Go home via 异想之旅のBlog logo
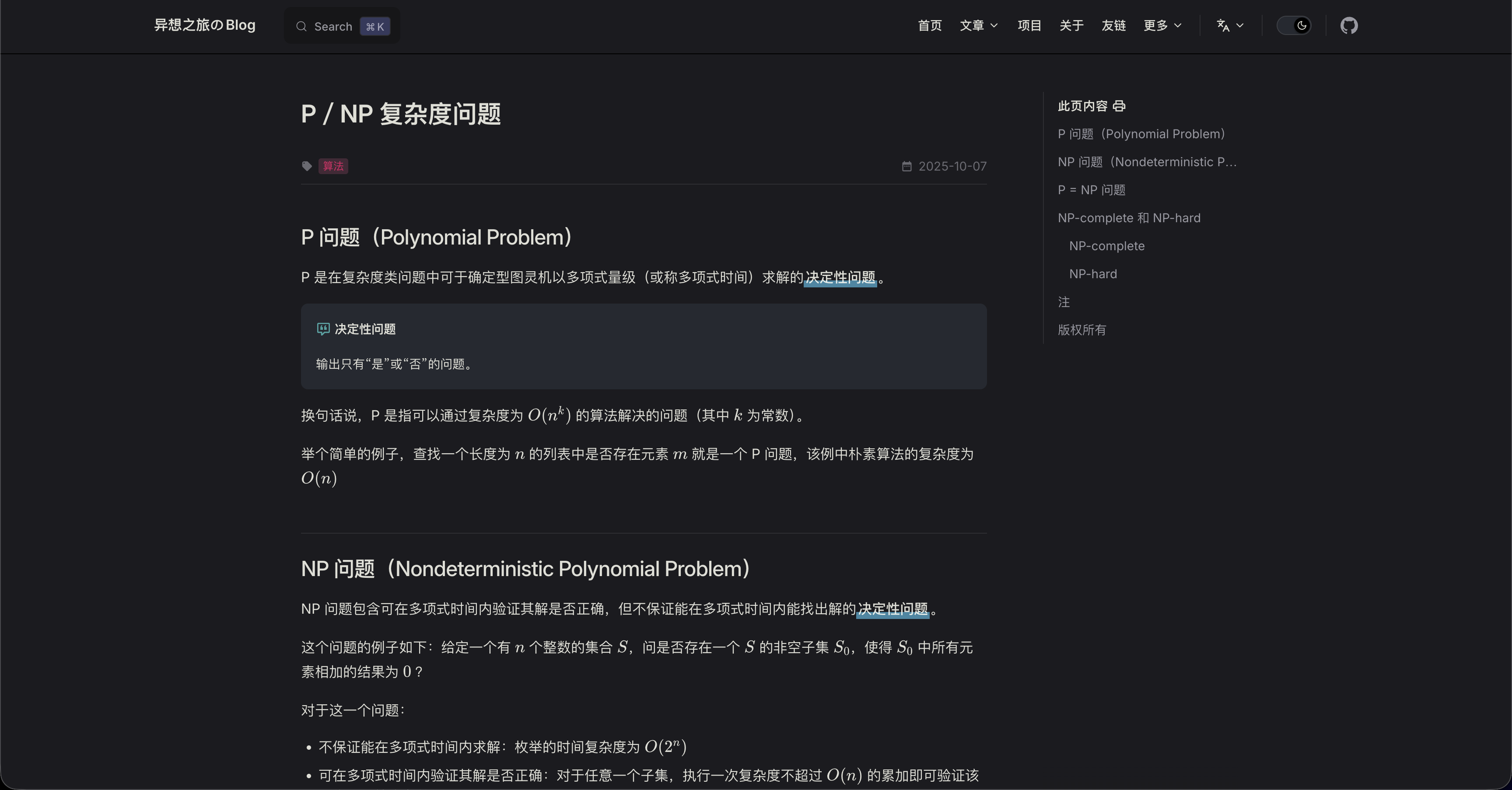This screenshot has width=1512, height=790. coord(204,25)
